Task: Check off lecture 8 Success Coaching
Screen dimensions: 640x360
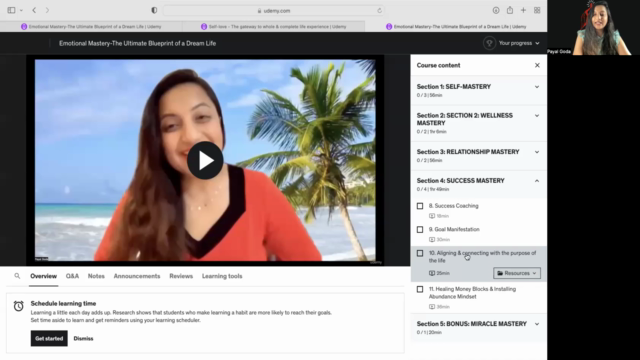Action: pos(420,206)
